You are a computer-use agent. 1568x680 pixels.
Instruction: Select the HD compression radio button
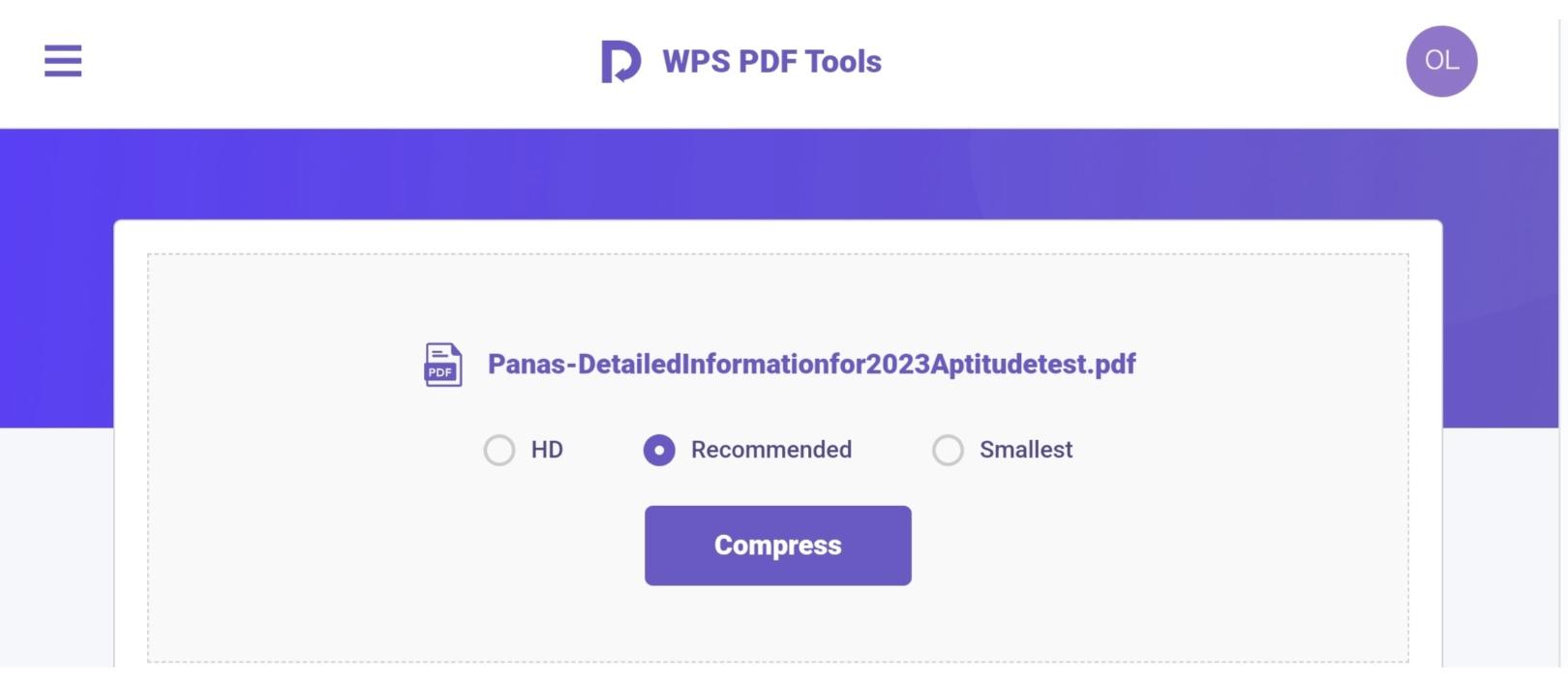coord(499,450)
